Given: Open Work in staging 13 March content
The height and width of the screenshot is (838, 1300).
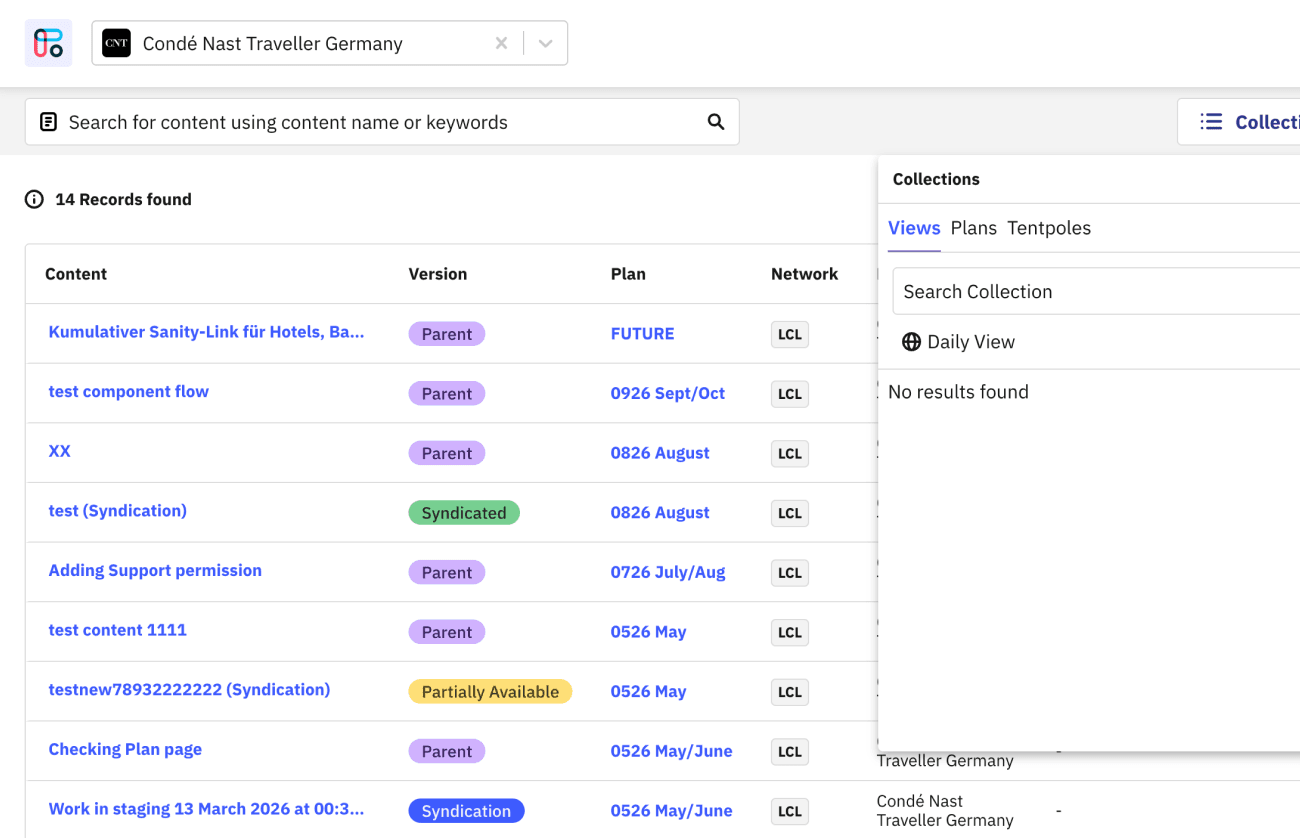Looking at the screenshot, I should pyautogui.click(x=206, y=809).
